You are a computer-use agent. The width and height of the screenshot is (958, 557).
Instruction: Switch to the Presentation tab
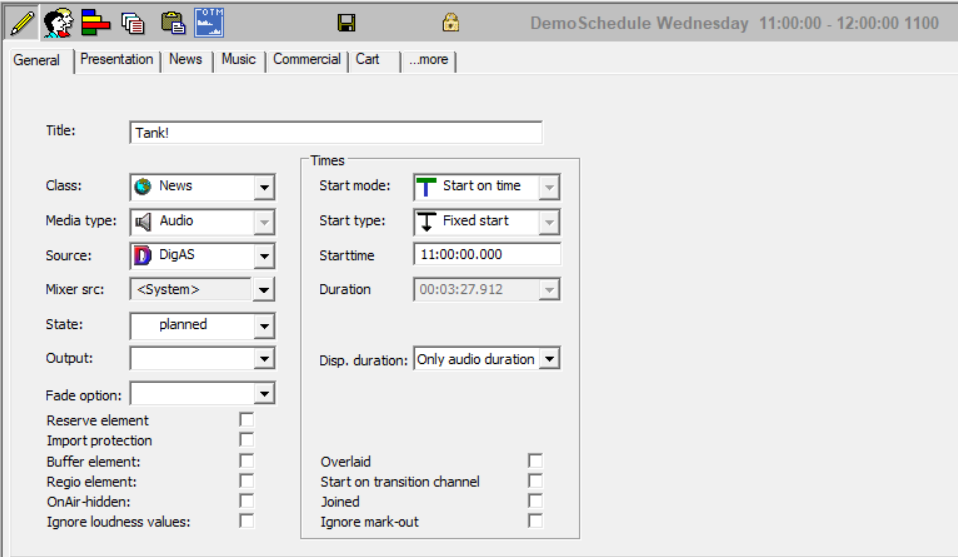[117, 60]
